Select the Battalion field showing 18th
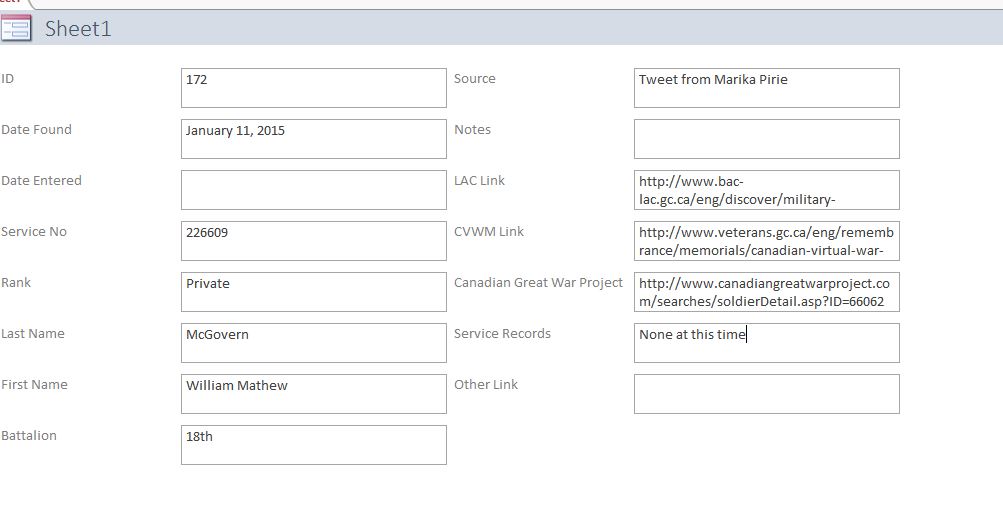The width and height of the screenshot is (1003, 505). [x=313, y=445]
